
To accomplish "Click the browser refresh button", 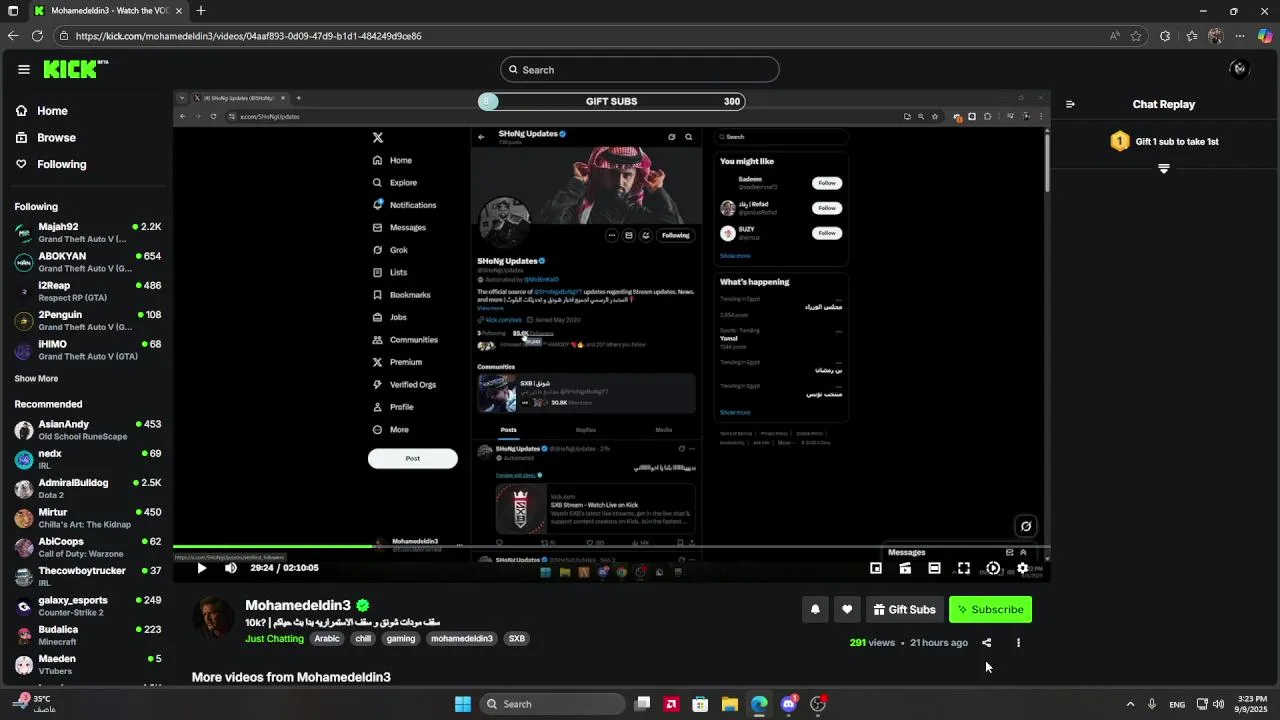I will coord(37,36).
